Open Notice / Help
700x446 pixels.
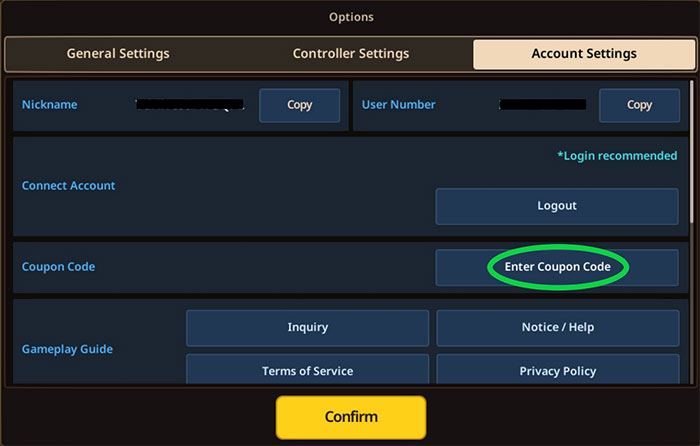tap(557, 327)
